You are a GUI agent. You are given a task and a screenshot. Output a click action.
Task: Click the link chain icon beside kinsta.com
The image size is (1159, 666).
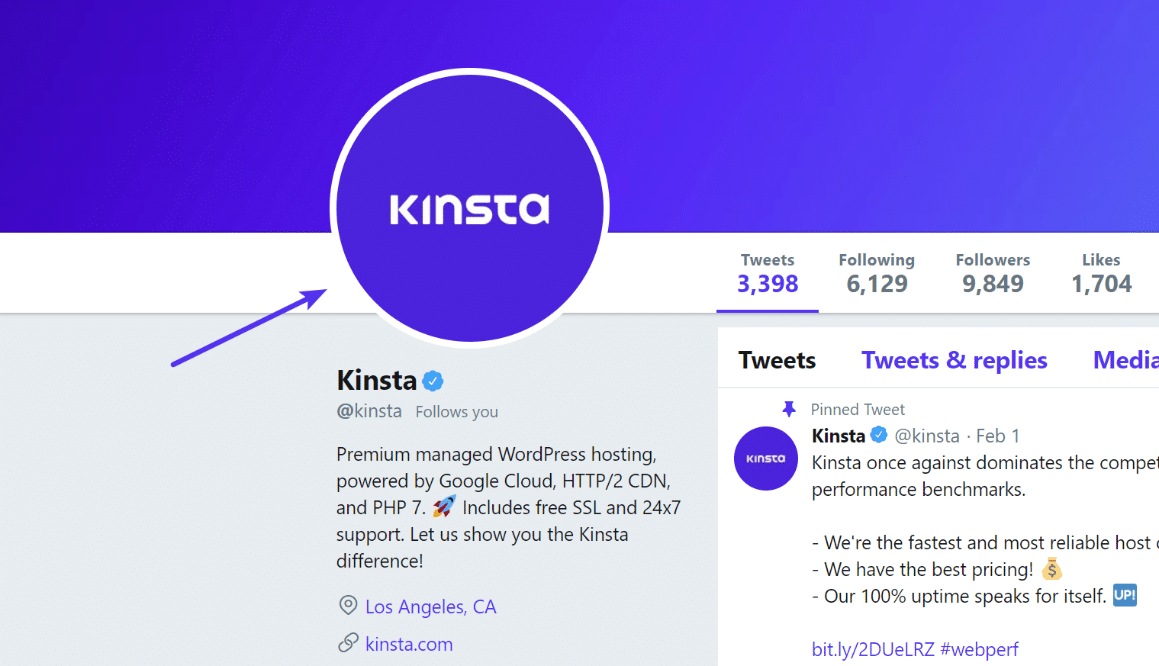click(x=347, y=644)
